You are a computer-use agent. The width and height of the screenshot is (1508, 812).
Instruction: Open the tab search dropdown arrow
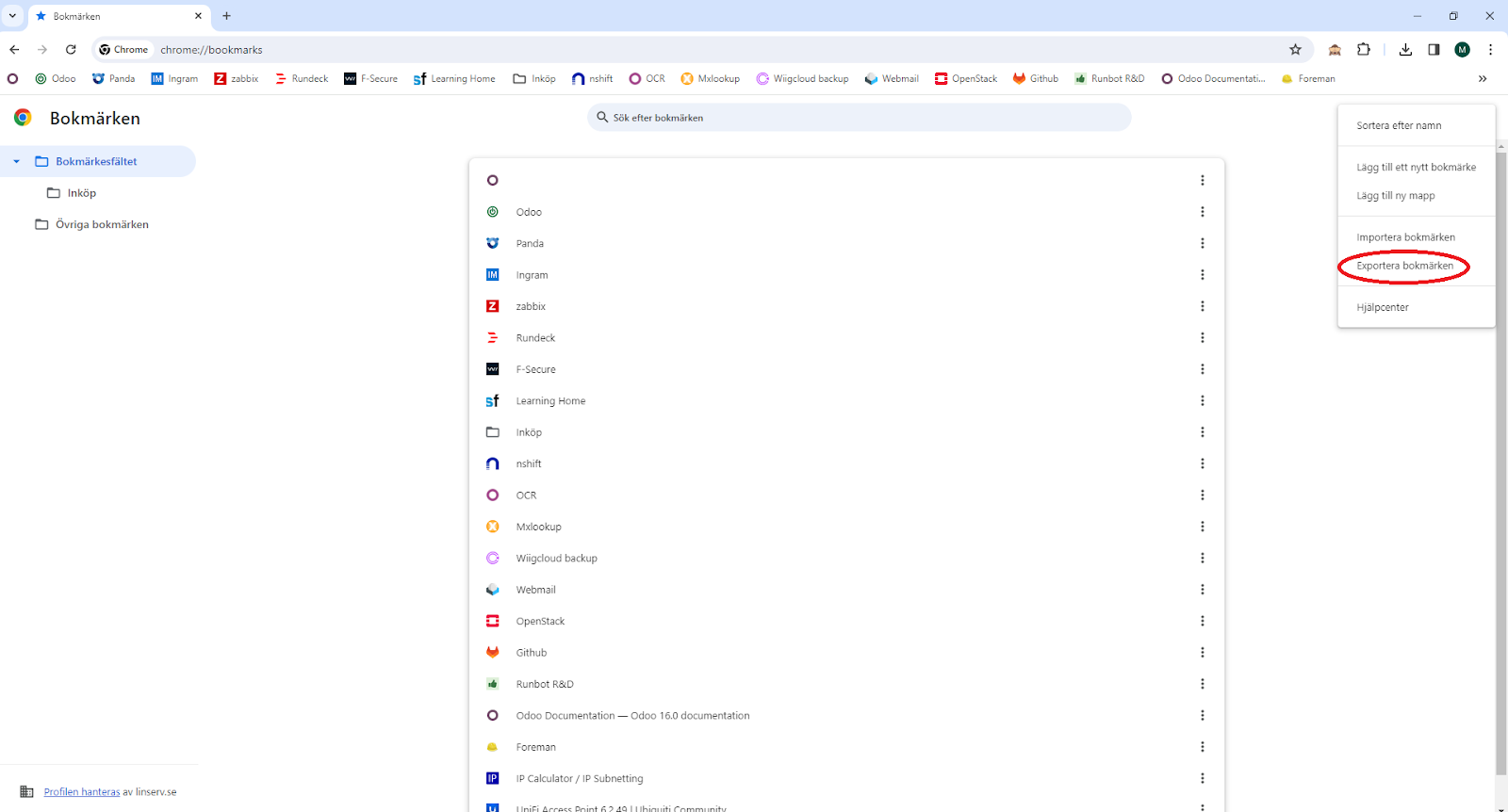12,16
